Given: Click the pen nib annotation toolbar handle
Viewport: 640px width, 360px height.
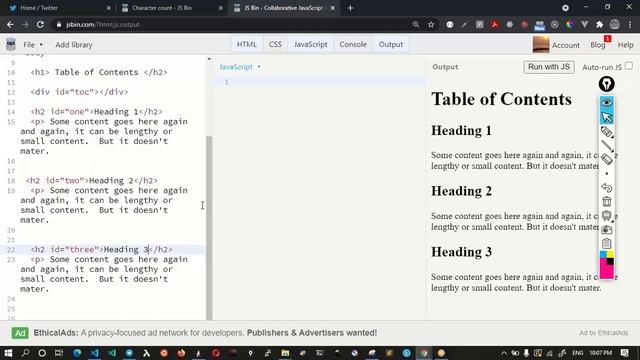Looking at the screenshot, I should pyautogui.click(x=607, y=84).
